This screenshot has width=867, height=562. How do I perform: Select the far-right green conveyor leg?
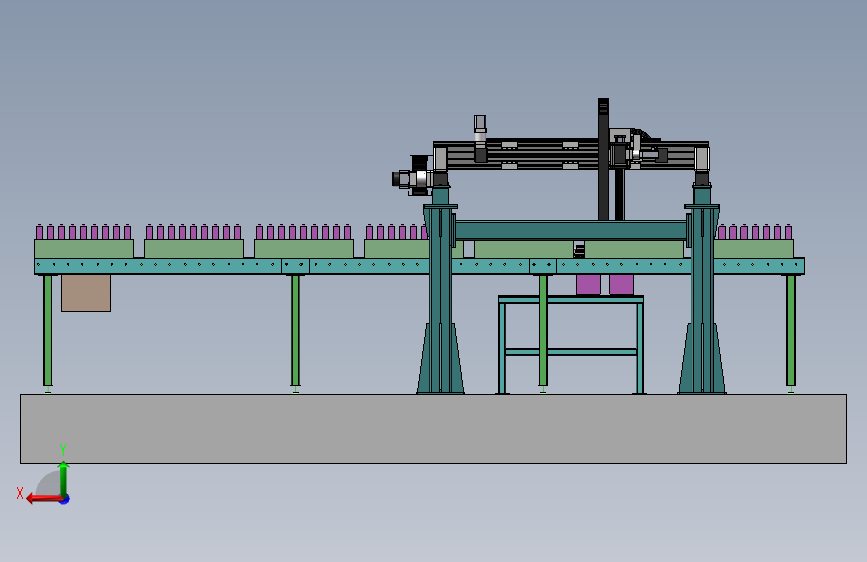[791, 330]
